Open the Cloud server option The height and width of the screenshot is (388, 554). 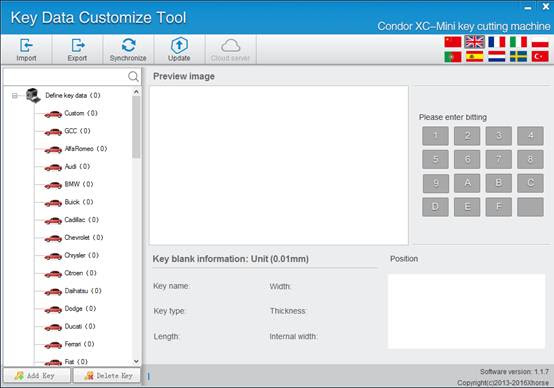[x=230, y=50]
